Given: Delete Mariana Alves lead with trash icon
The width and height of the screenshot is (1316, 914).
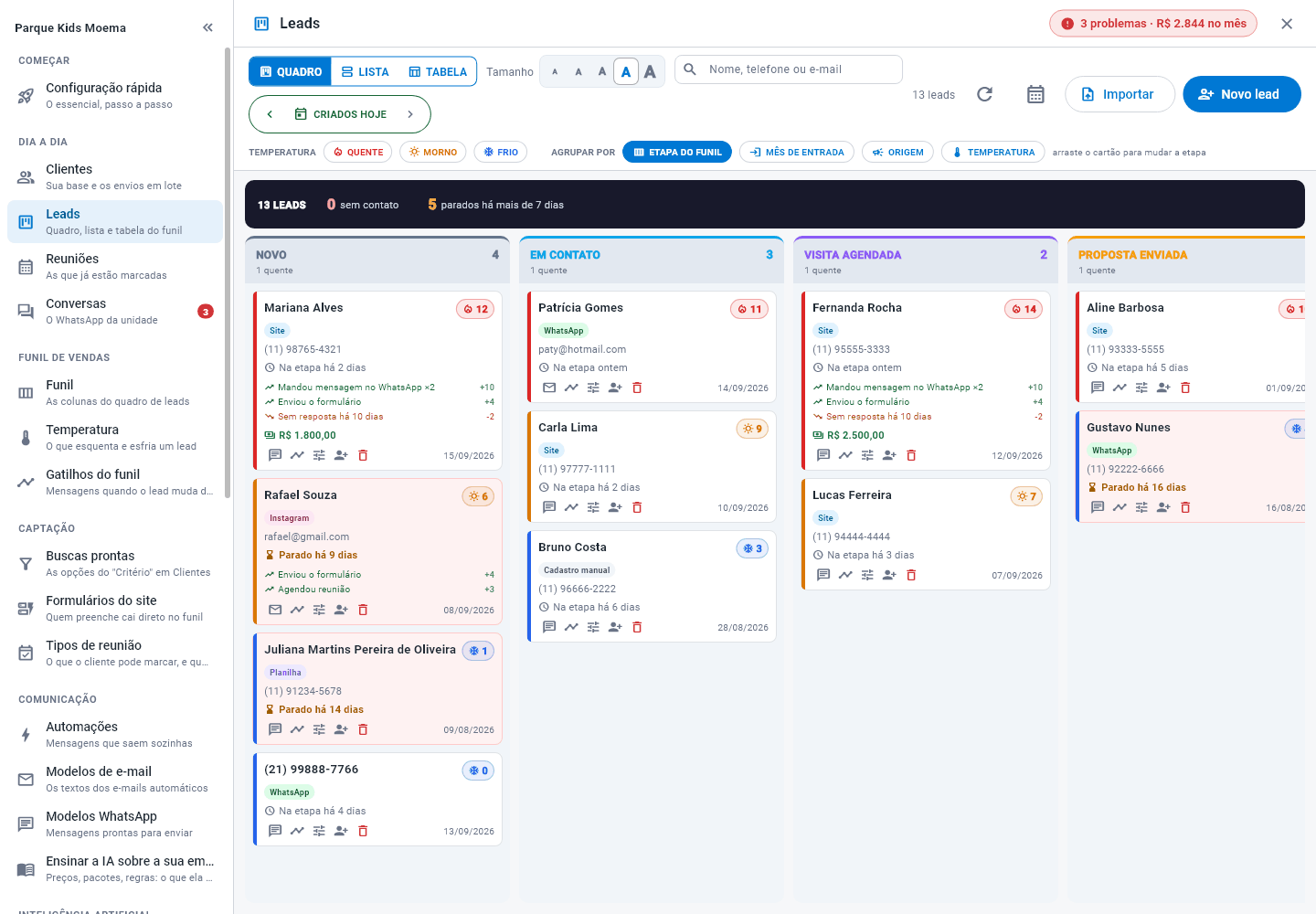Looking at the screenshot, I should [363, 455].
